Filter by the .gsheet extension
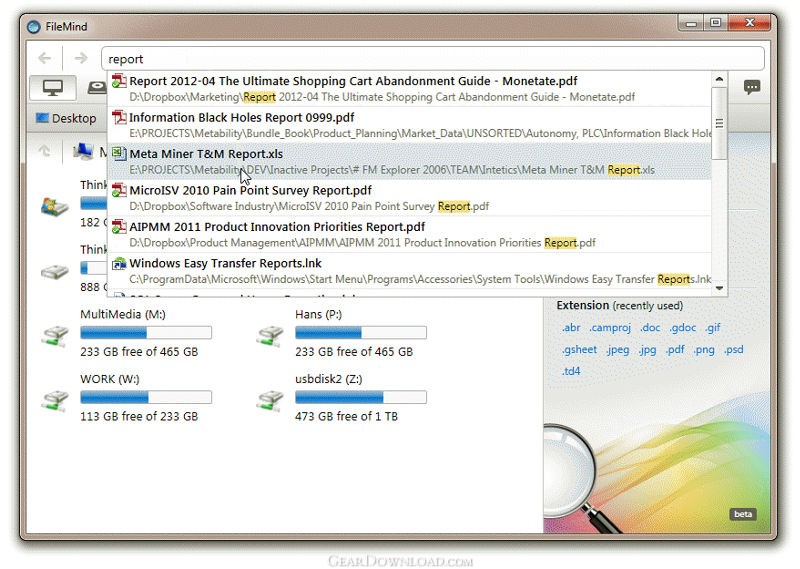Image resolution: width=800 pixels, height=569 pixels. click(x=579, y=350)
